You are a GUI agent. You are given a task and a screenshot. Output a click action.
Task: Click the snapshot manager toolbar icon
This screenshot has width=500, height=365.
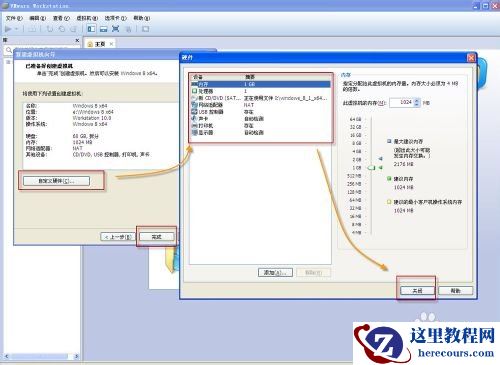pyautogui.click(x=73, y=29)
